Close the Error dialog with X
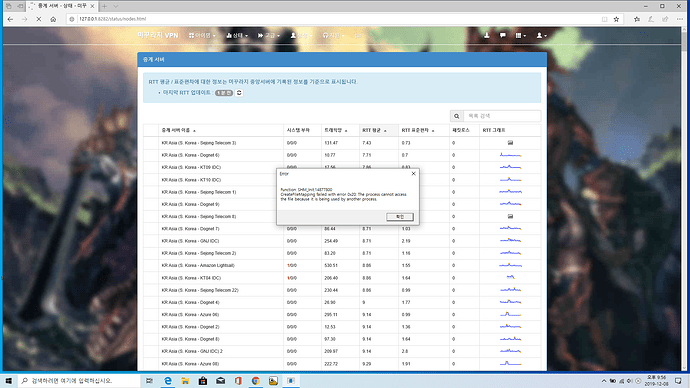 click(x=413, y=174)
